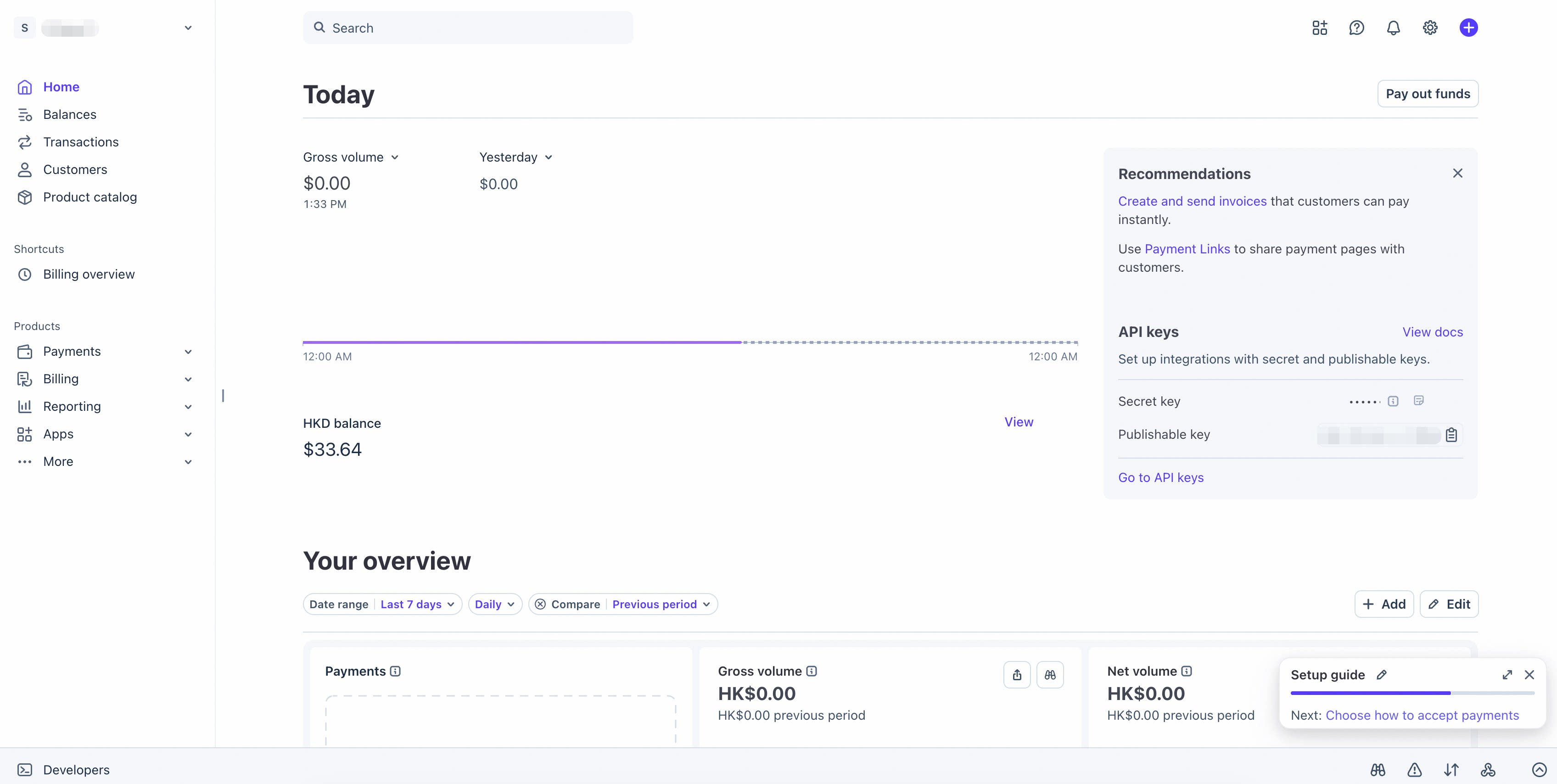Click the Setup guide progress bar

[1412, 693]
